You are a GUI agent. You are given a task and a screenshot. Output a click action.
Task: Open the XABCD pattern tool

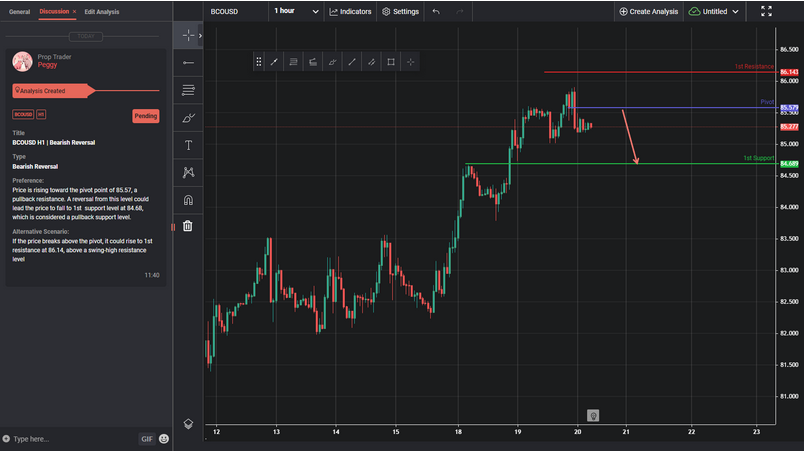[188, 173]
